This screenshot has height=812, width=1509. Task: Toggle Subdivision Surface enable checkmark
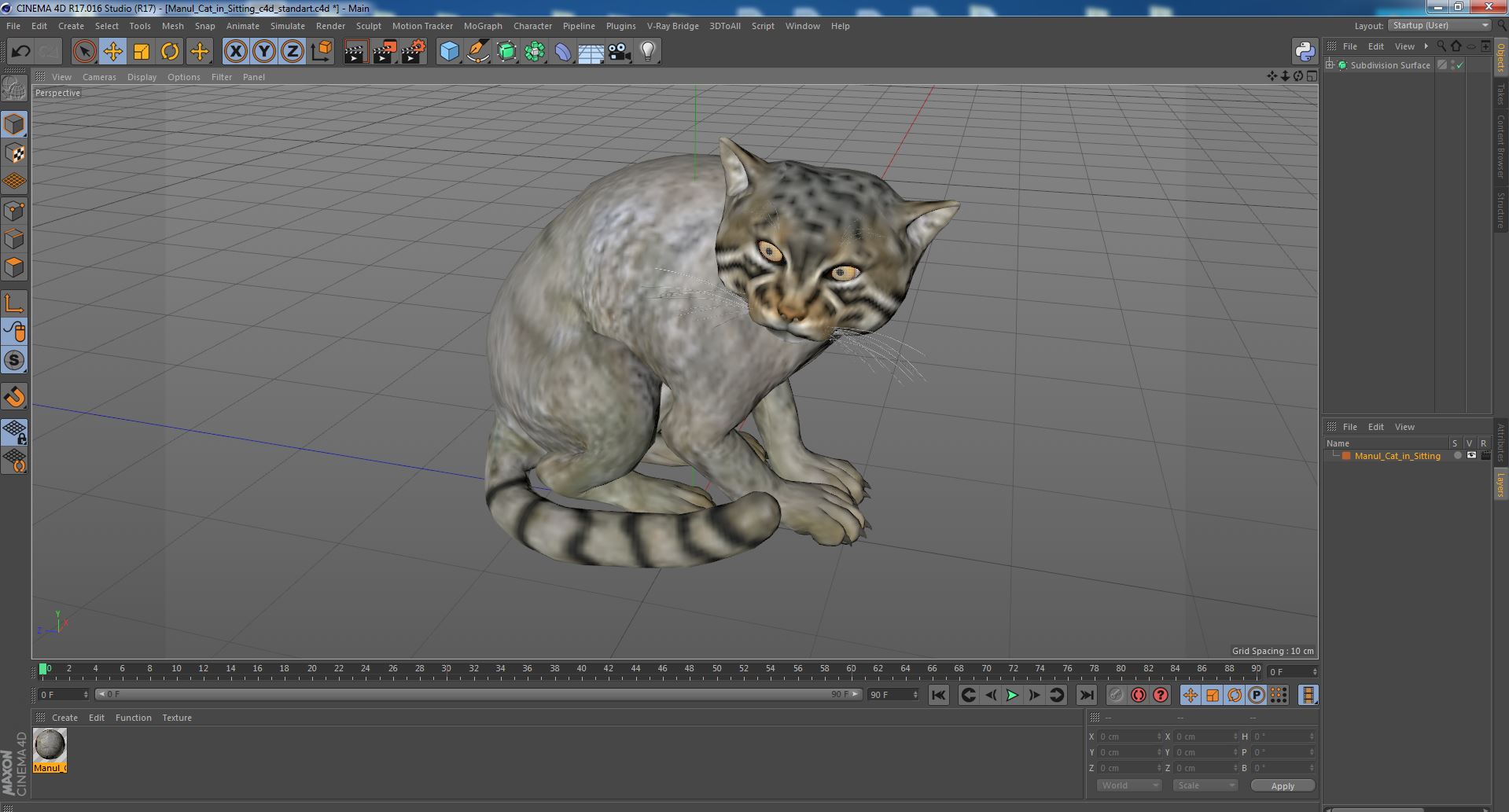[1460, 65]
